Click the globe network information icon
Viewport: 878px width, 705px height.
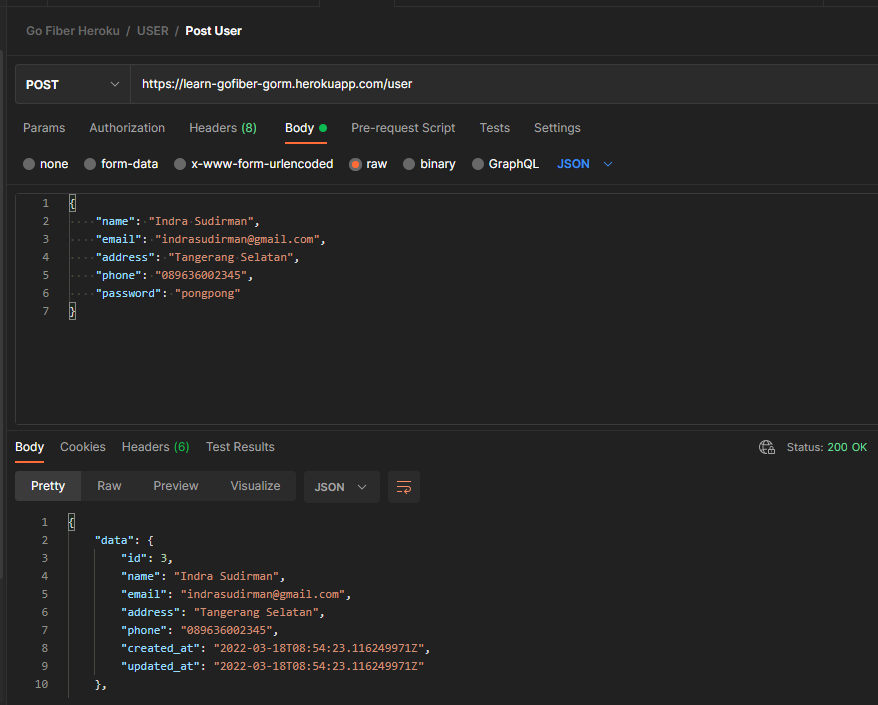point(767,447)
